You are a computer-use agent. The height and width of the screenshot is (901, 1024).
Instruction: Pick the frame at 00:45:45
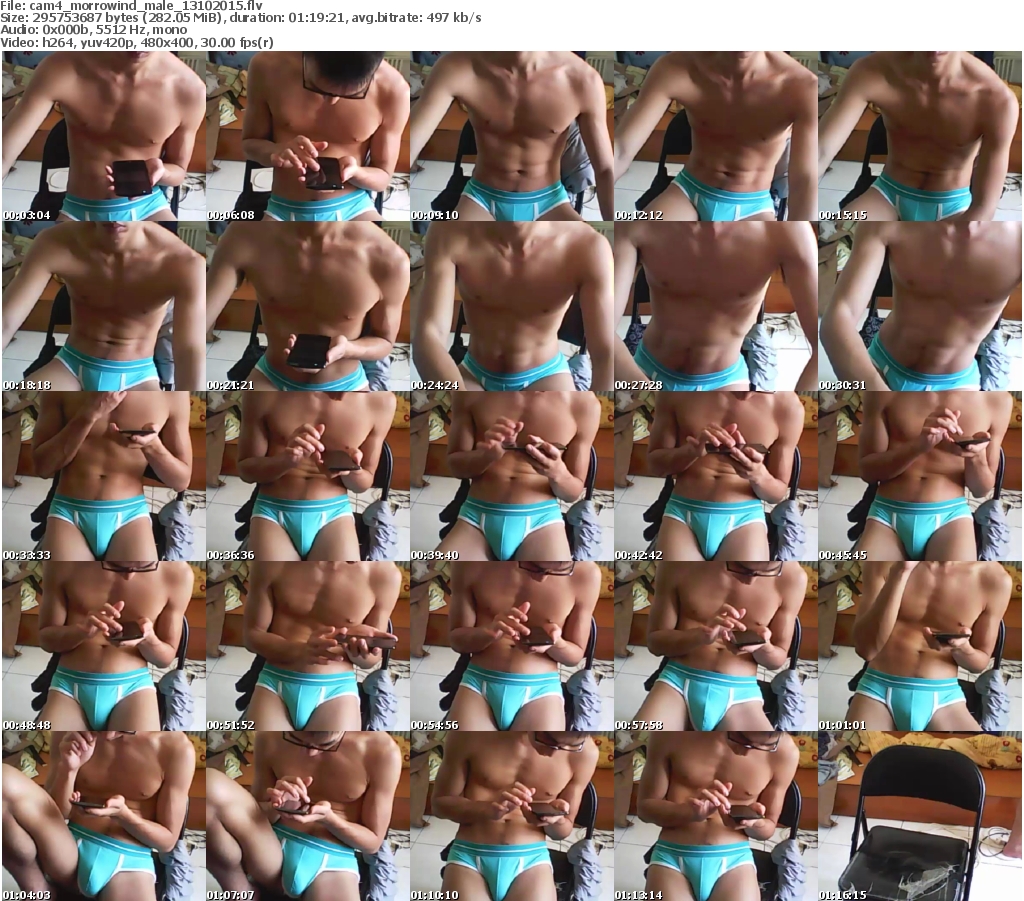(920, 476)
